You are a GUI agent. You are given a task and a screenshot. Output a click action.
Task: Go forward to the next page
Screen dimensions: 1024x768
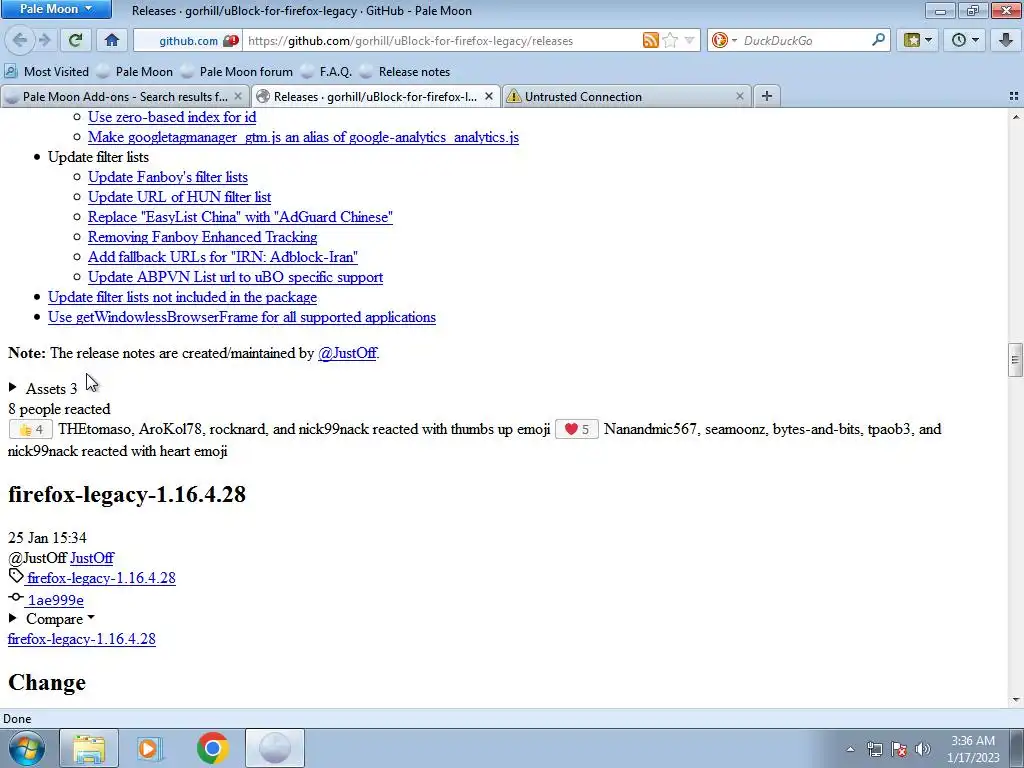[x=45, y=40]
